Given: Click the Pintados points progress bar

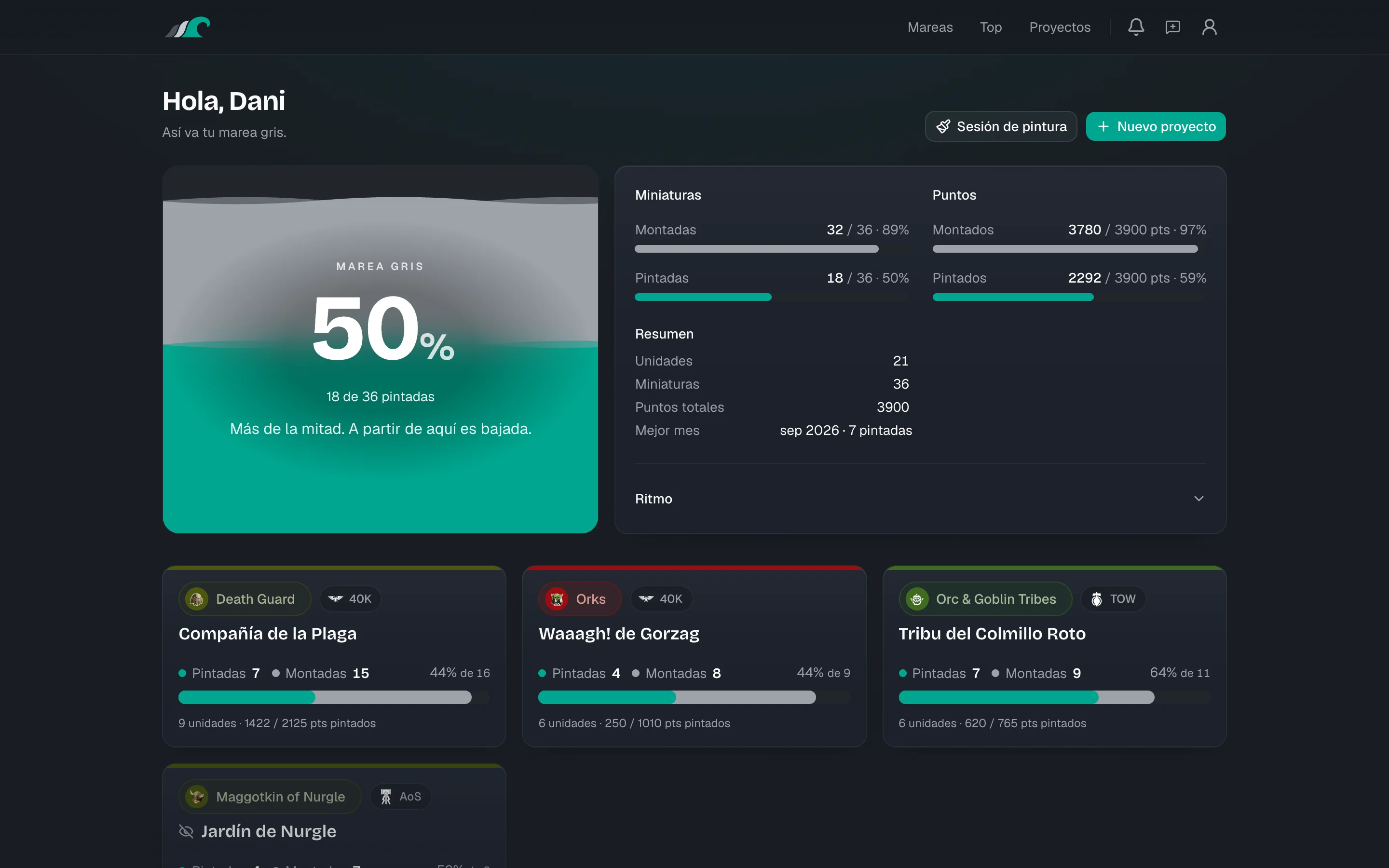Looking at the screenshot, I should click(1069, 297).
